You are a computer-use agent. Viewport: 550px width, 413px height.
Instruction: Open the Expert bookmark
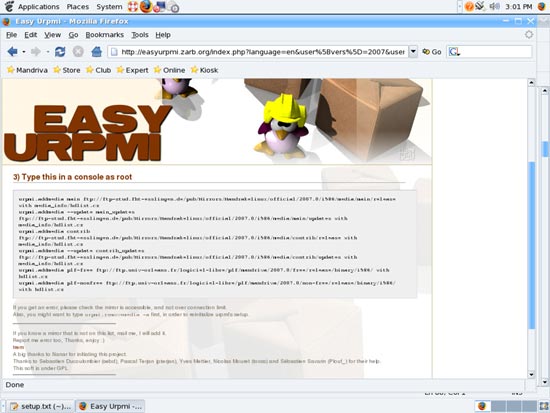pyautogui.click(x=132, y=70)
